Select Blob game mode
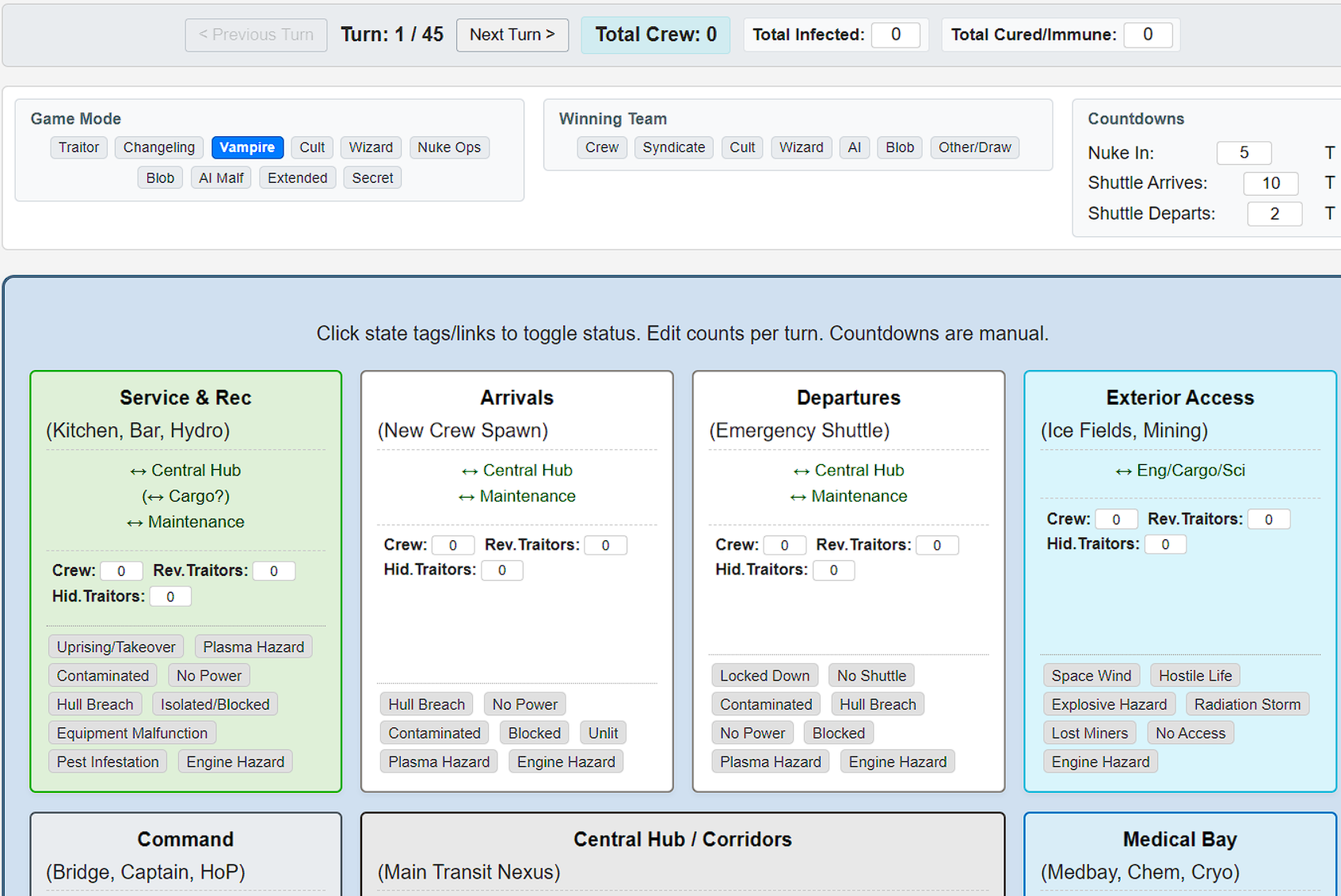 click(x=160, y=177)
